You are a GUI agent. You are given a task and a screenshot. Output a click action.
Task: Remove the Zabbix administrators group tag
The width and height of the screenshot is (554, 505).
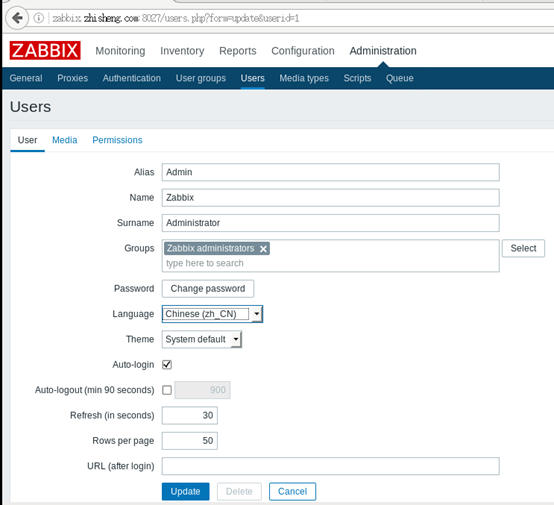pos(263,249)
